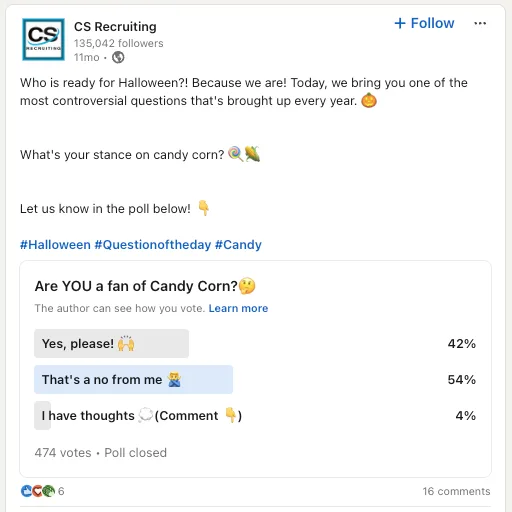Click the thinking face emoji in poll title
Screen dimensions: 512x512
247,286
